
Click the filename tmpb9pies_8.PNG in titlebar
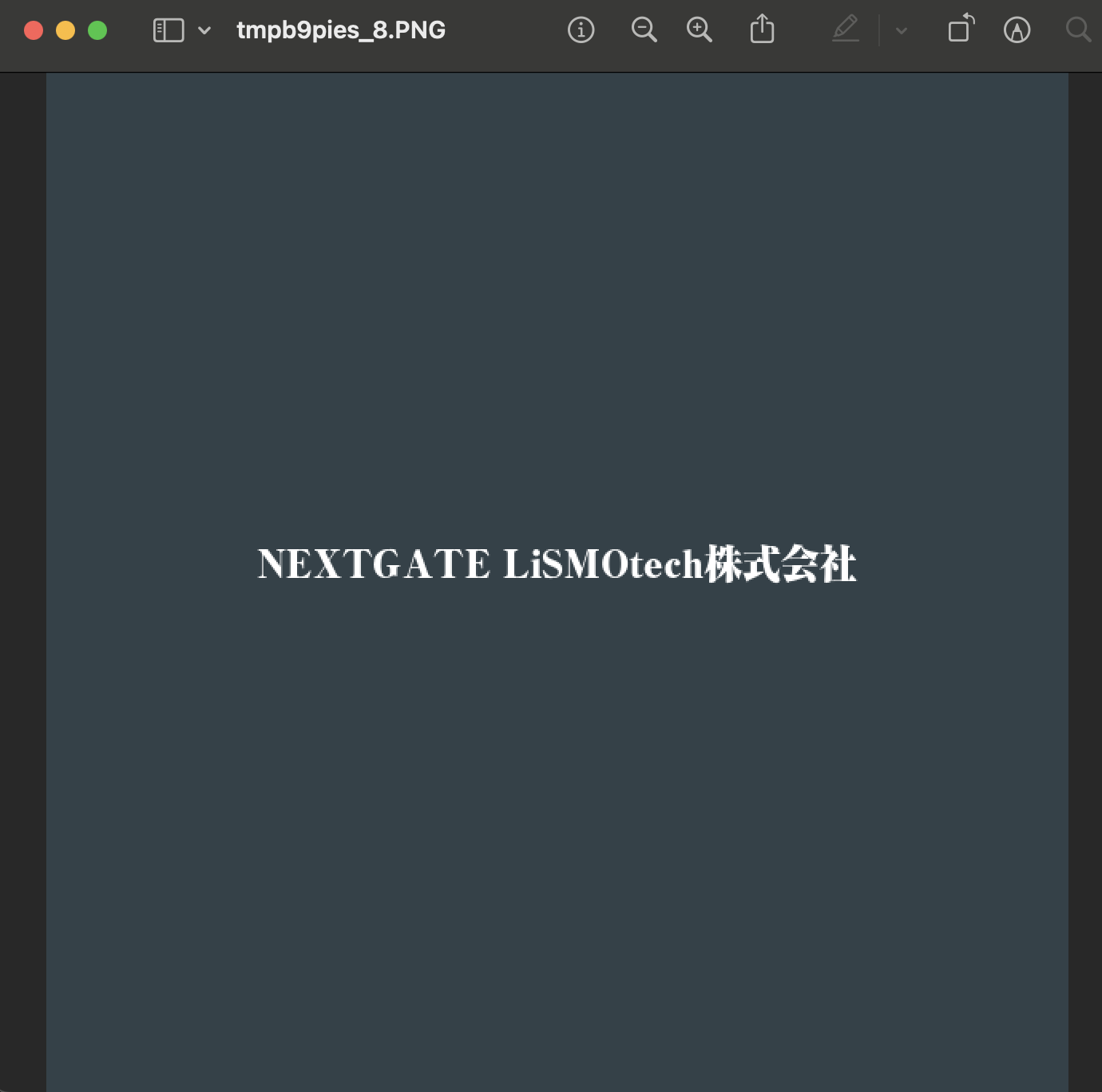coord(340,30)
